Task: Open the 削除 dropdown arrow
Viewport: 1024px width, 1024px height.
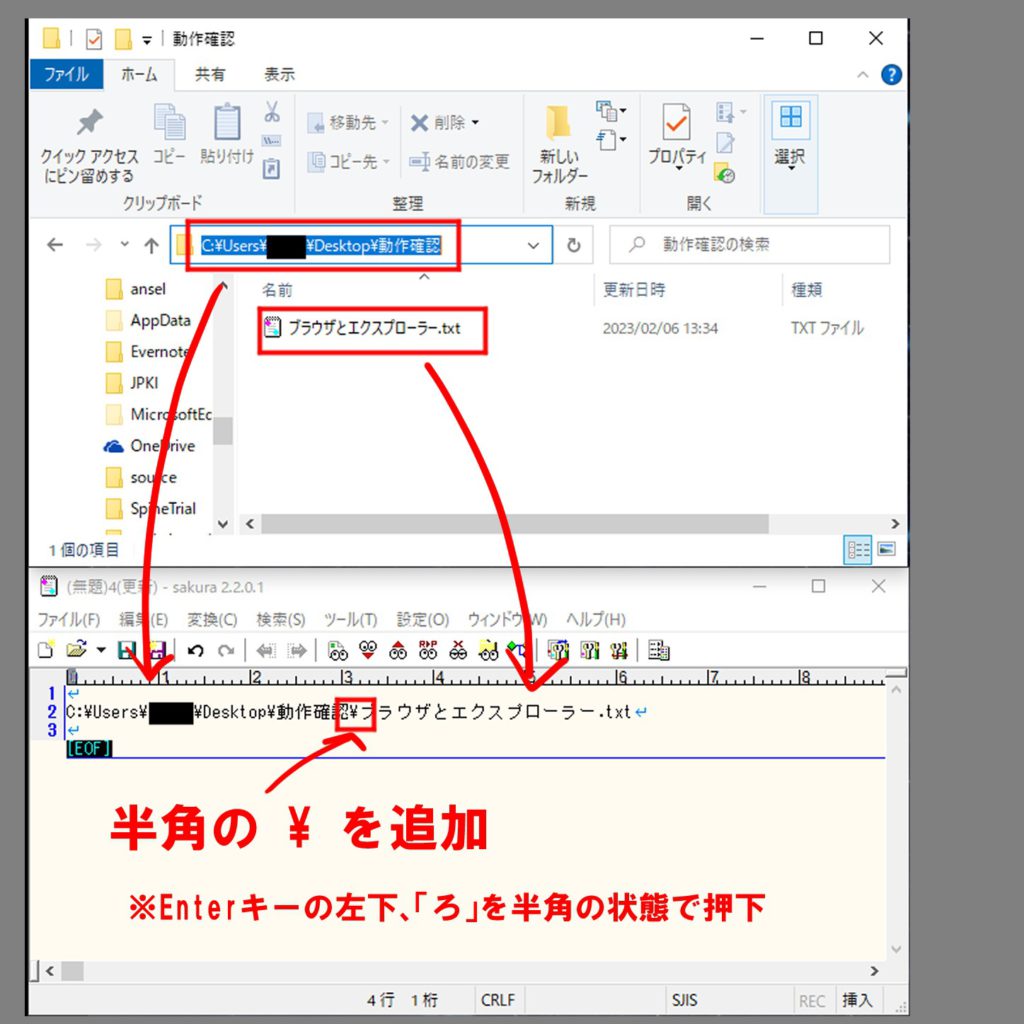Action: (475, 122)
